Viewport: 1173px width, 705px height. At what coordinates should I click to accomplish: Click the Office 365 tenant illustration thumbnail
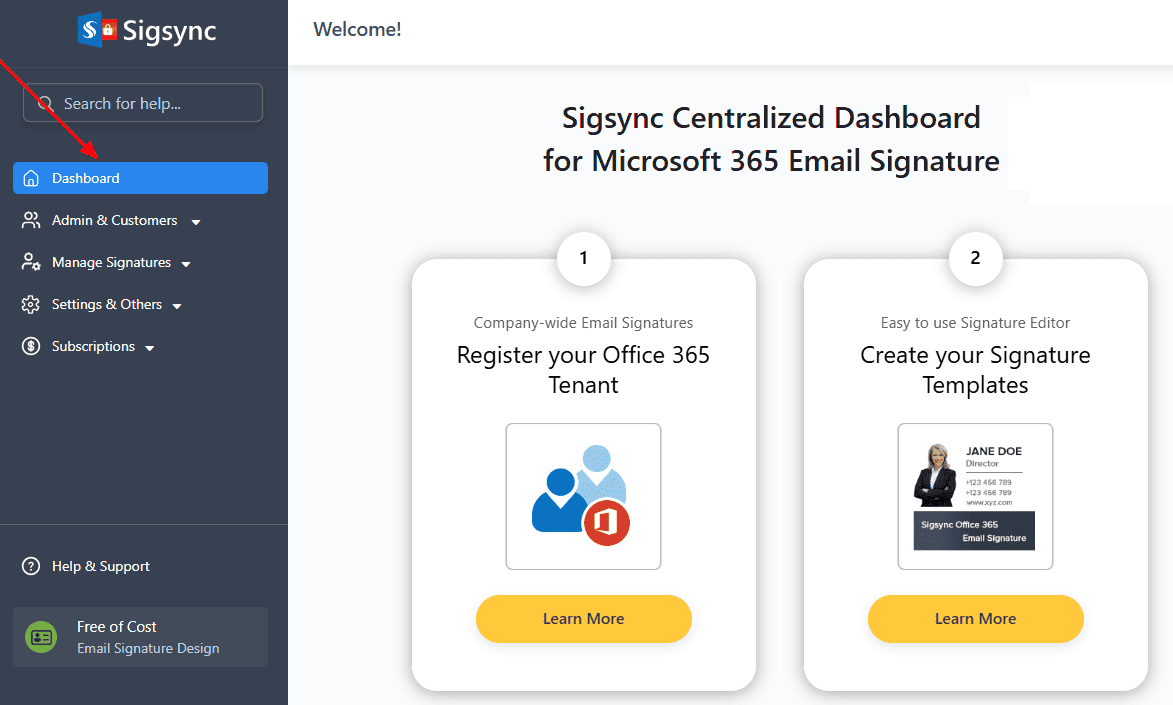pos(583,496)
